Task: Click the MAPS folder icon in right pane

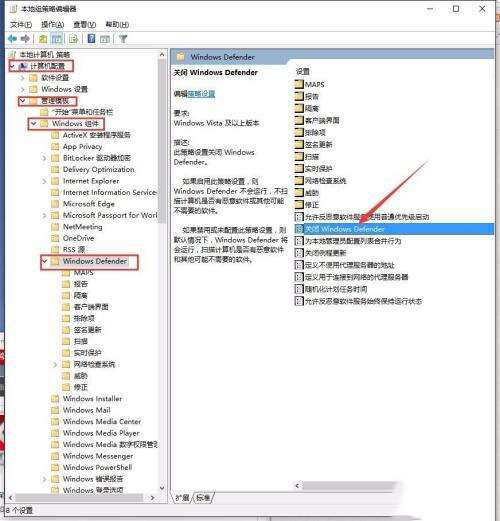Action: coord(299,84)
